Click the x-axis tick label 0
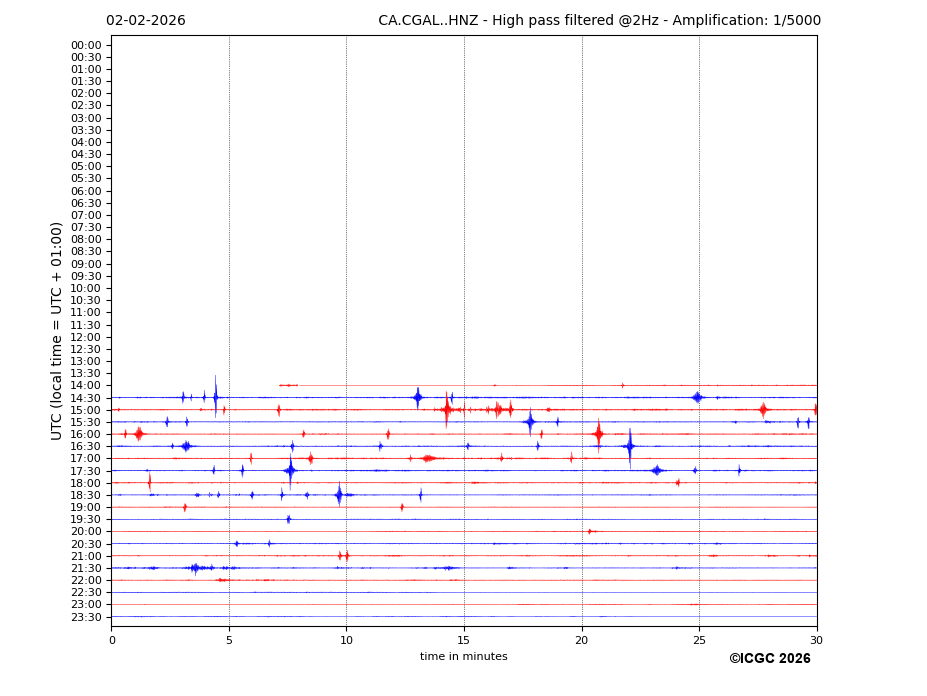 [112, 640]
